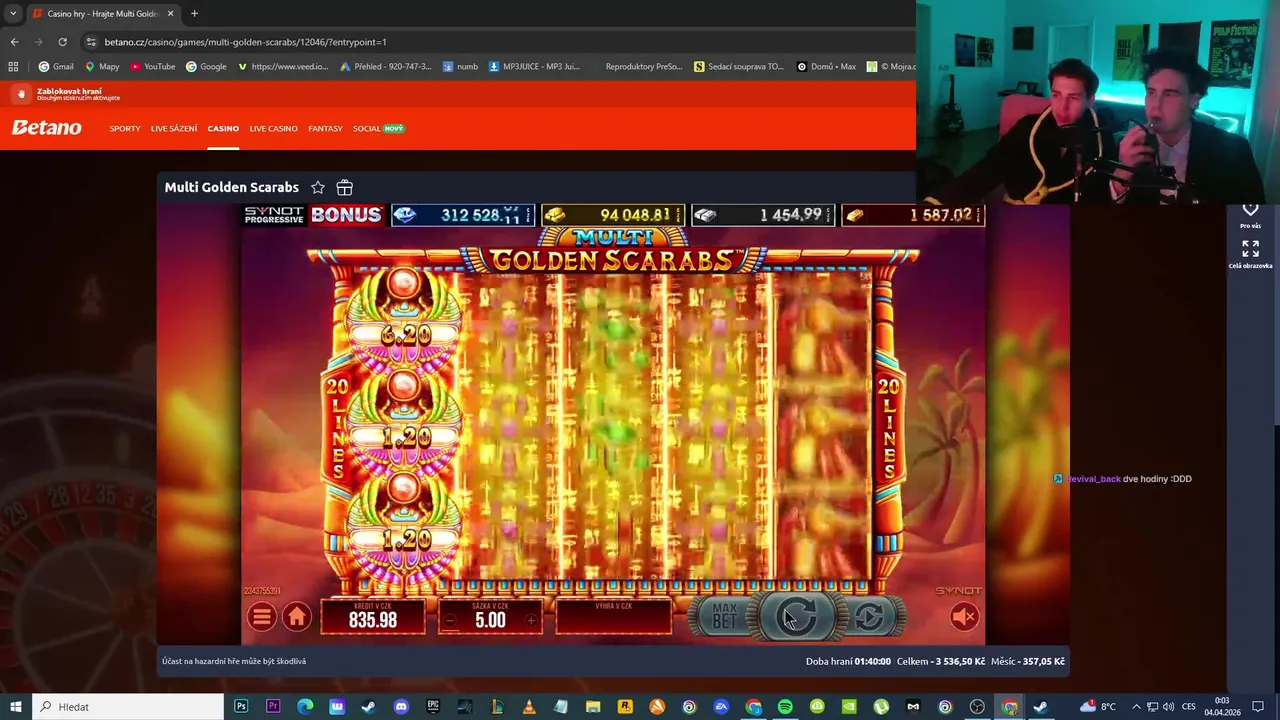Open Epic Games from the taskbar
This screenshot has height=720, width=1280.
coord(433,706)
